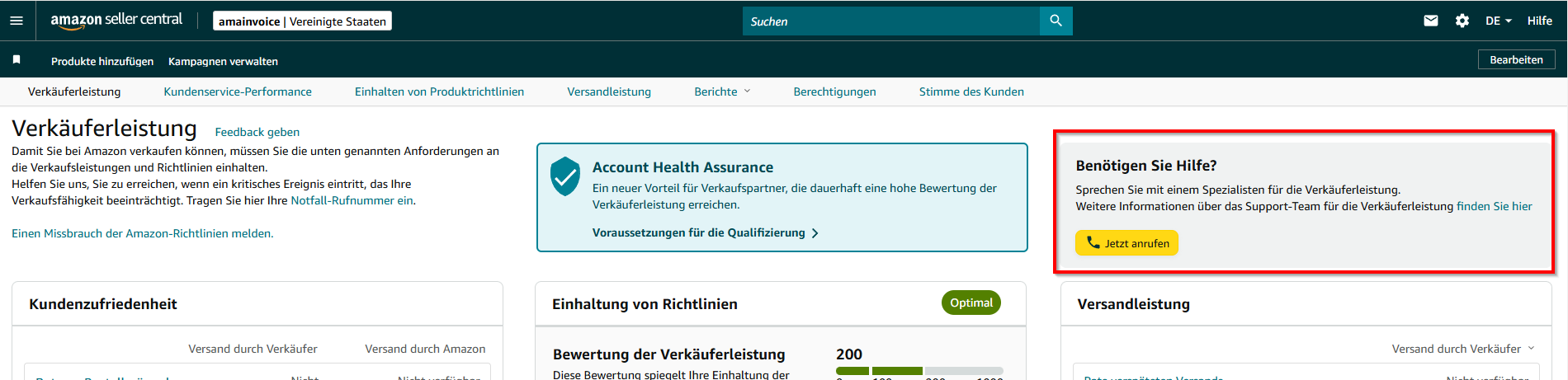1568x380 pixels.
Task: Open Produkte hinzufügen shortcut
Action: pyautogui.click(x=102, y=61)
